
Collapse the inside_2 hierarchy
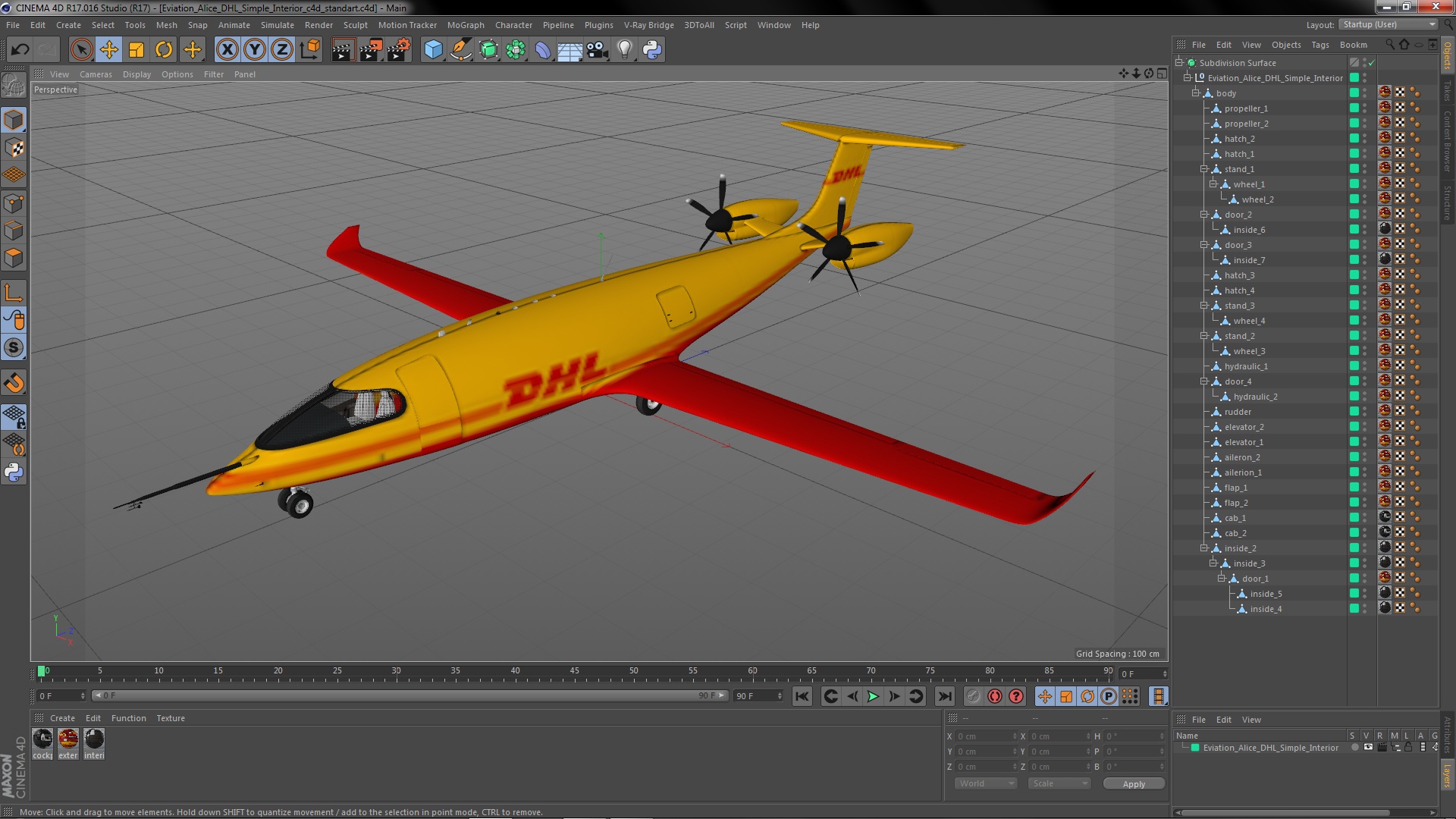[1204, 548]
